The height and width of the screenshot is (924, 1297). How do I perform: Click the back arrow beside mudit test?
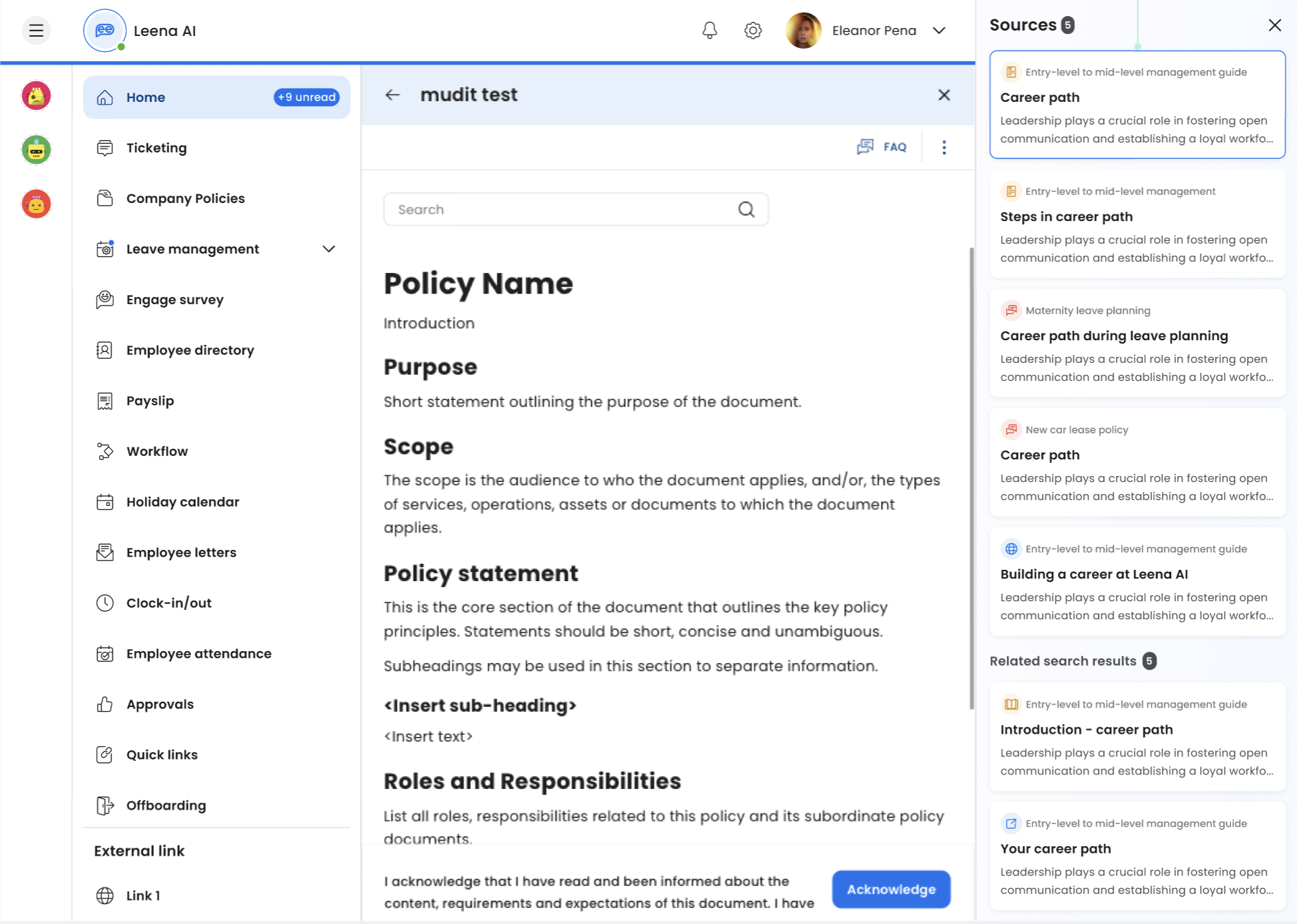pos(393,95)
